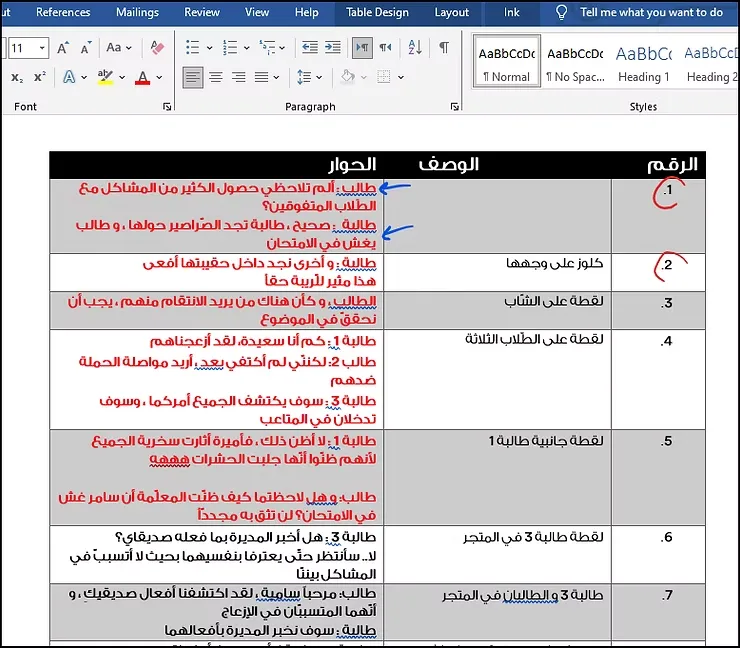740x648 pixels.
Task: Open the shading color dropdown arrow
Action: [x=363, y=77]
